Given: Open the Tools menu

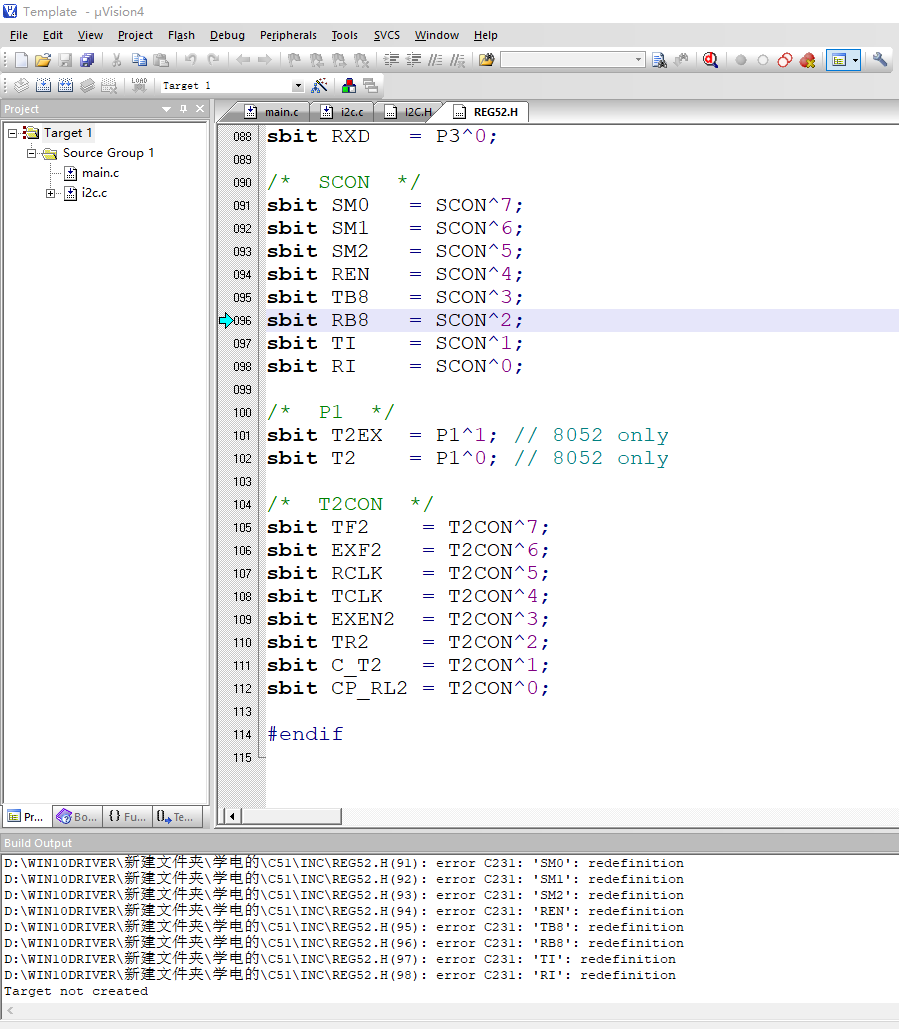Looking at the screenshot, I should pyautogui.click(x=345, y=35).
